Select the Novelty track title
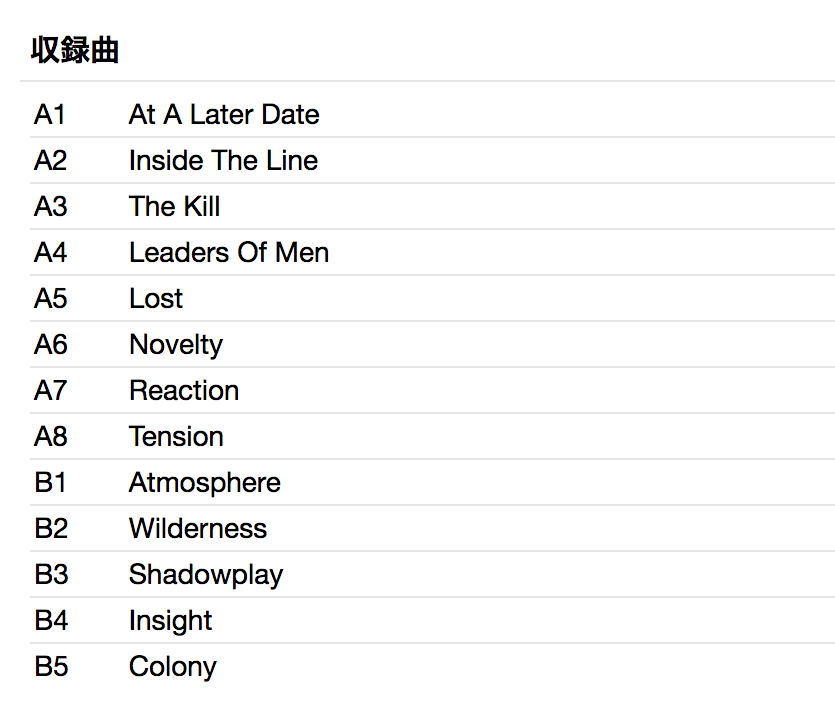Viewport: 835px width, 717px height. pos(176,345)
